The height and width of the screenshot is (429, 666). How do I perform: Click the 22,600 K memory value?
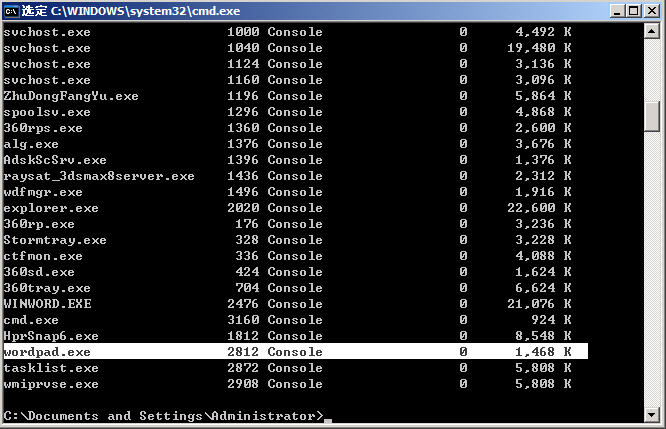540,208
